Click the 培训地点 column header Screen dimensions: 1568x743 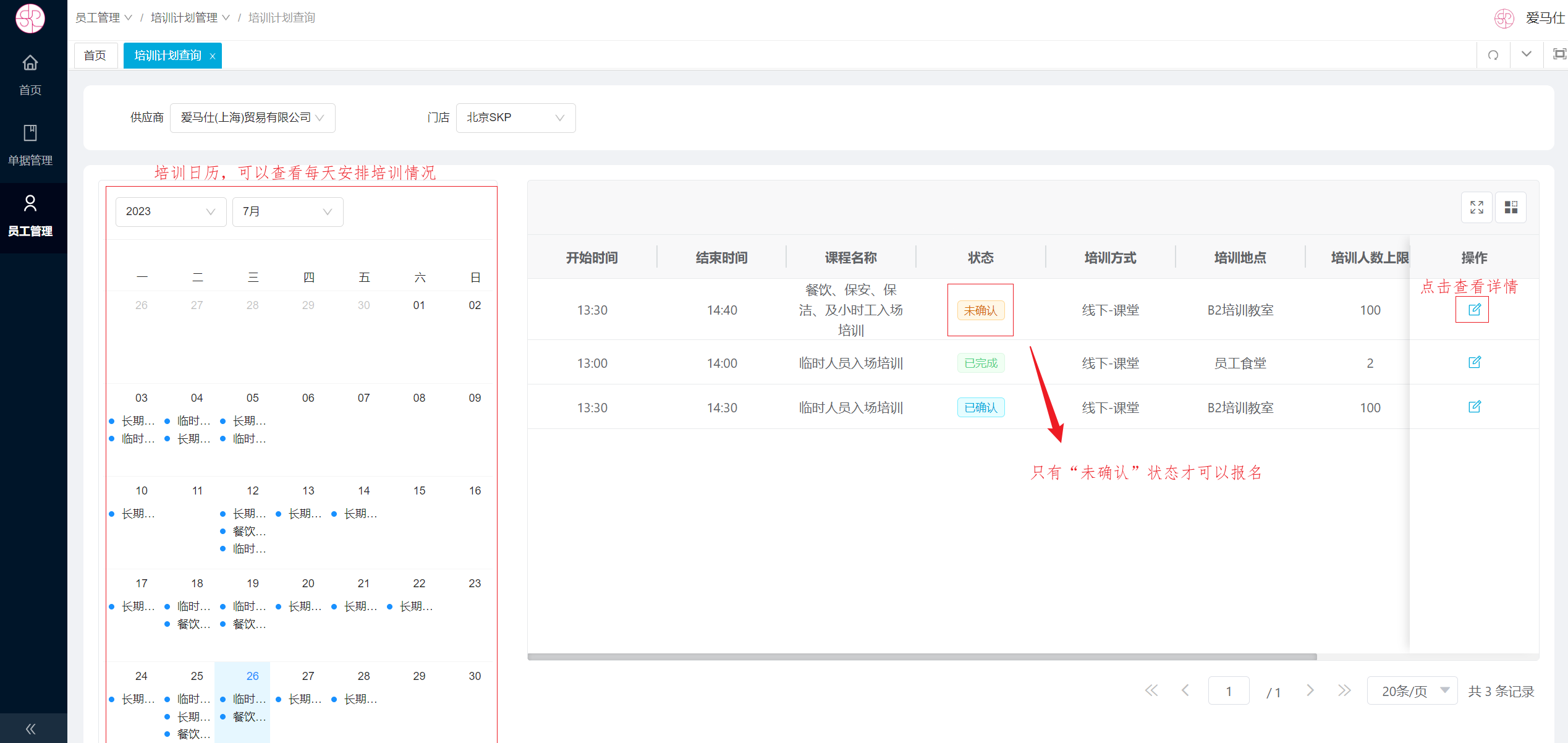(x=1240, y=258)
